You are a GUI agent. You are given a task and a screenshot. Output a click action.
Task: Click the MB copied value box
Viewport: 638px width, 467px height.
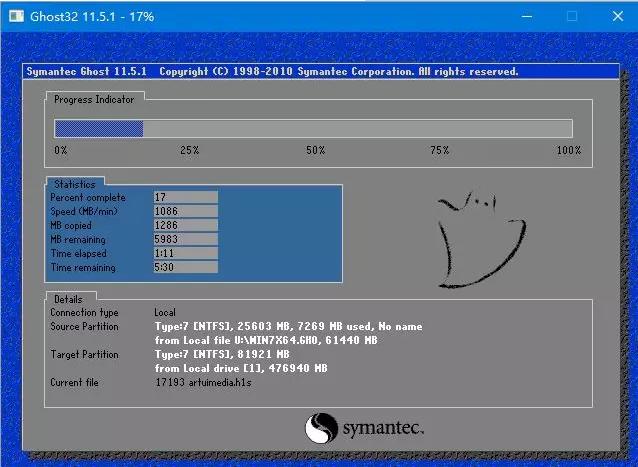click(185, 225)
